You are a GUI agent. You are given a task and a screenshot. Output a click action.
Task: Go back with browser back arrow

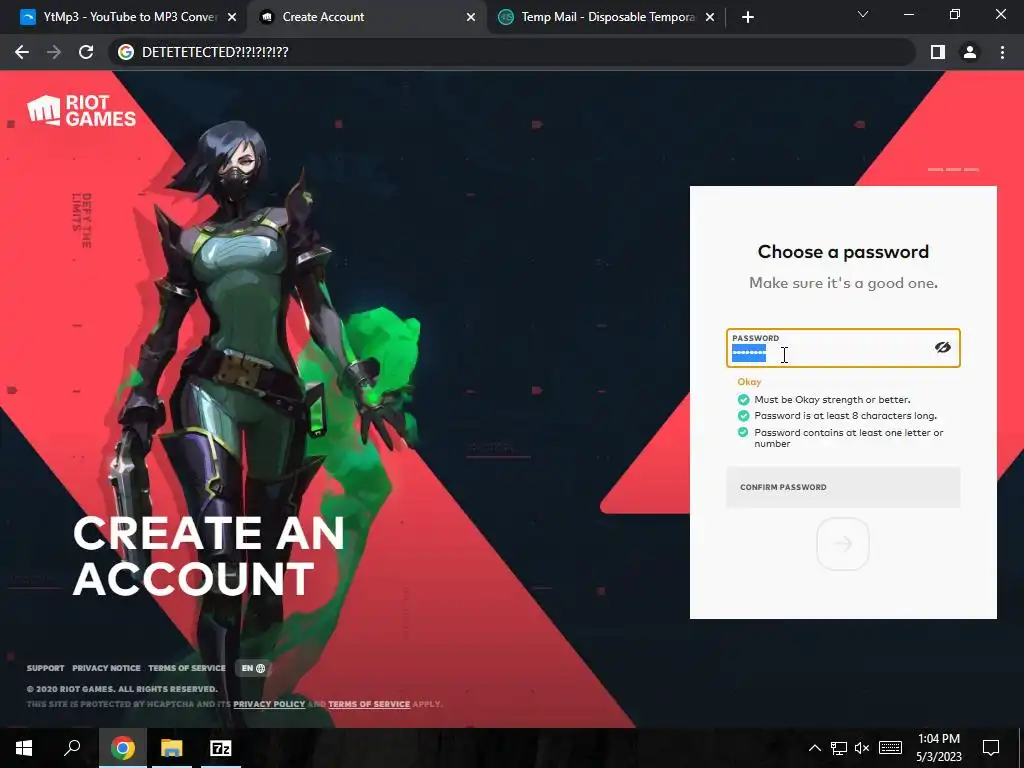(22, 52)
